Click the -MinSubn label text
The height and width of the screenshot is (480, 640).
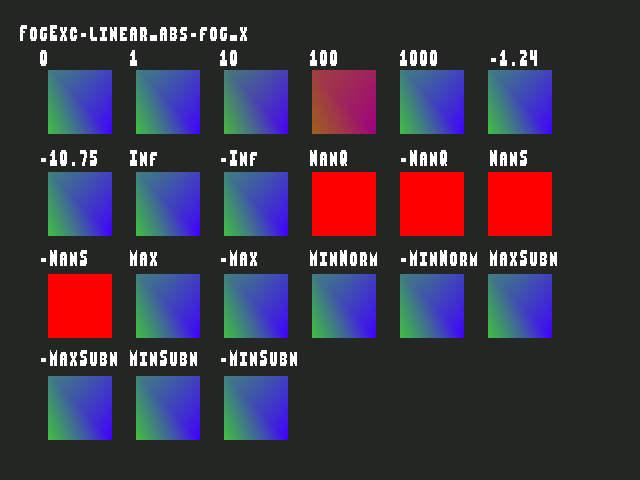(259, 359)
